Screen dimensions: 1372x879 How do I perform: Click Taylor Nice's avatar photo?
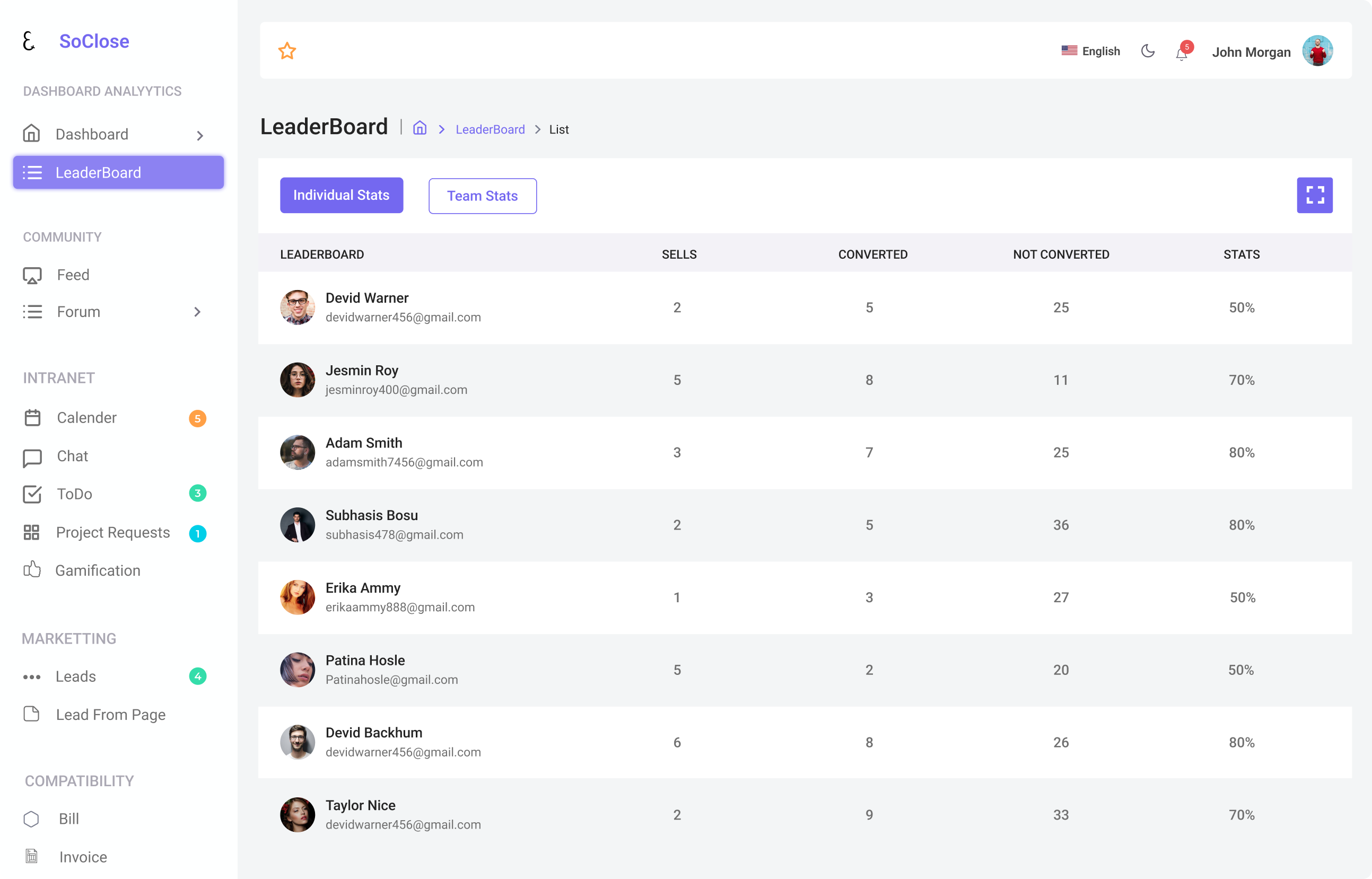(x=298, y=814)
